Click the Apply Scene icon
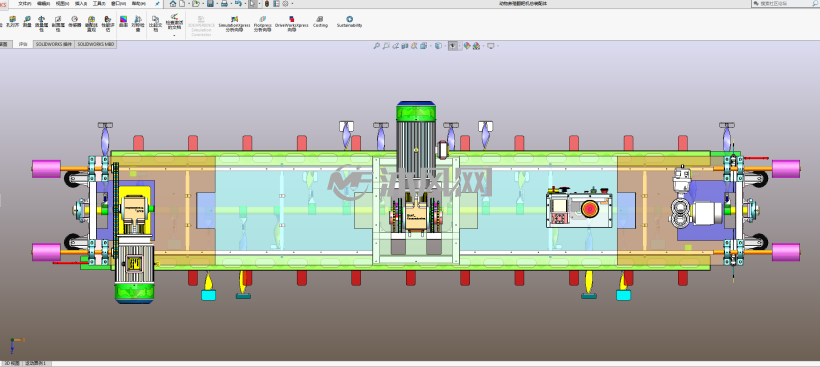This screenshot has height=367, width=820. coord(476,46)
